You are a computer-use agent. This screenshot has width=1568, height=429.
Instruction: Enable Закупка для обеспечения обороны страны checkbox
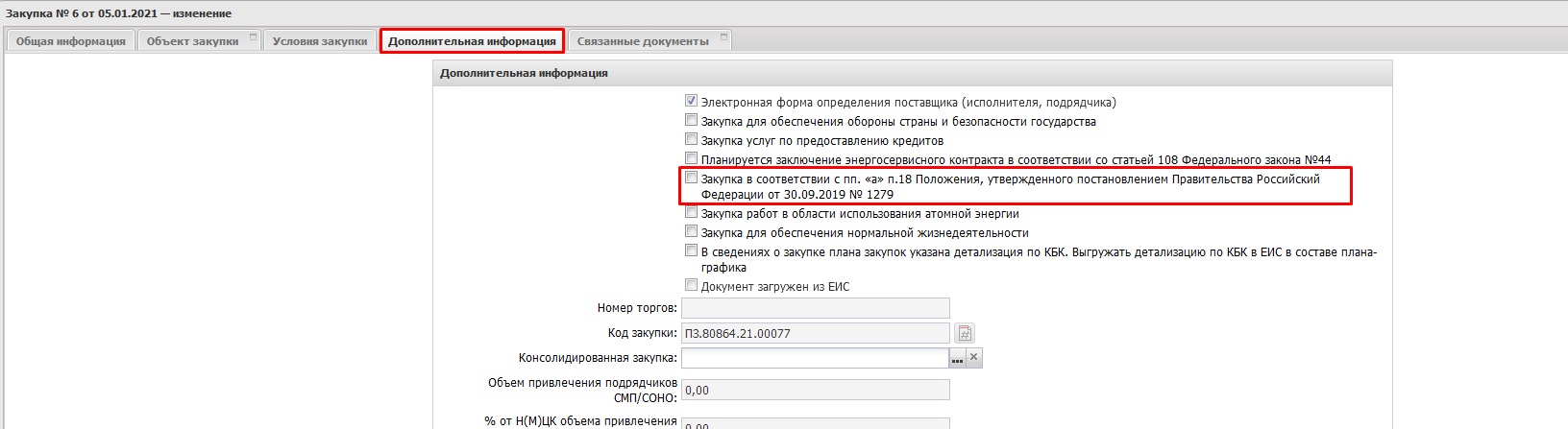pyautogui.click(x=691, y=120)
